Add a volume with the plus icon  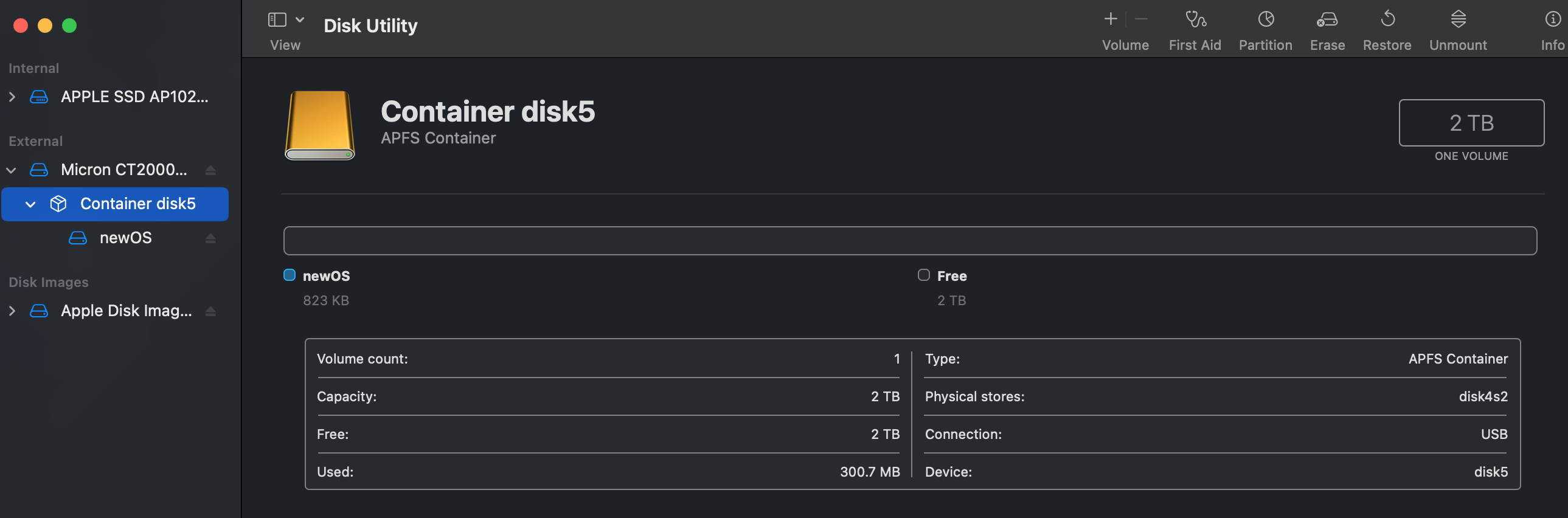coord(1110,19)
